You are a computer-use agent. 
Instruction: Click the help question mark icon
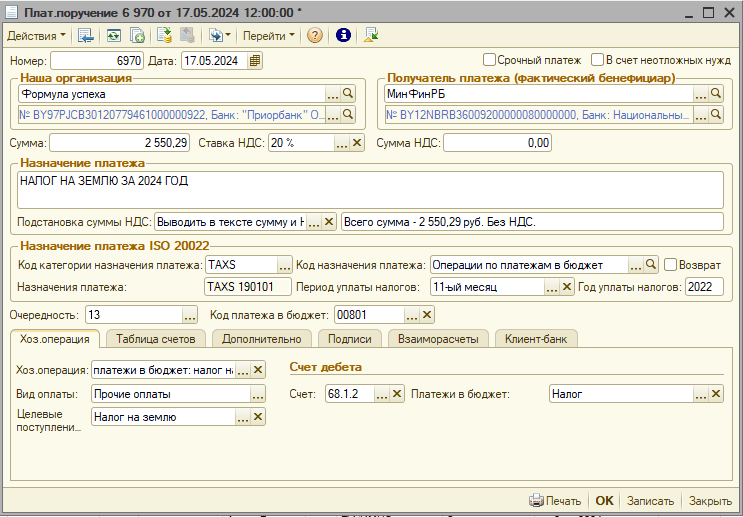(x=315, y=35)
